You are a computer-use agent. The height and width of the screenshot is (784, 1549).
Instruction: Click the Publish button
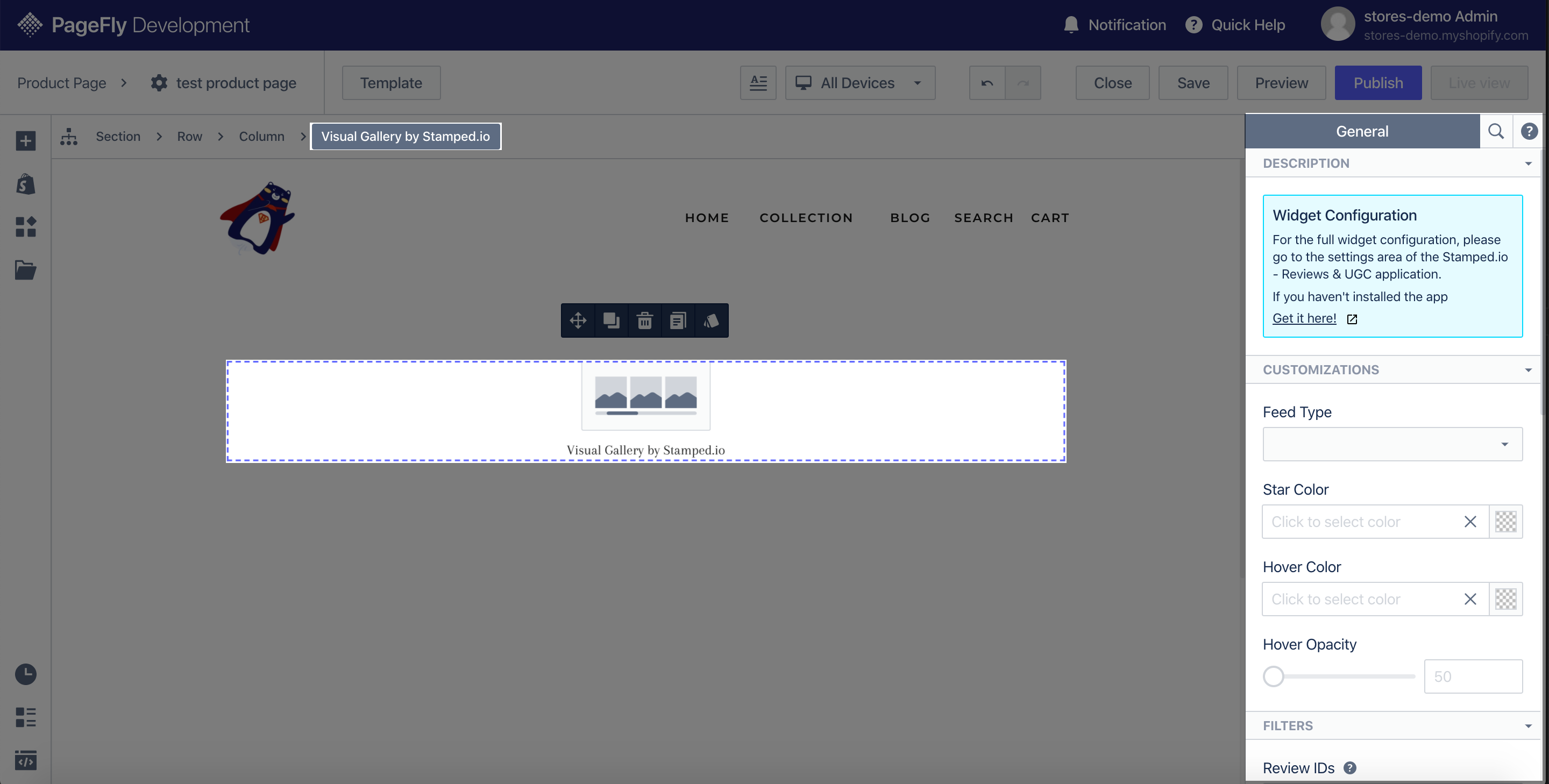[x=1378, y=83]
